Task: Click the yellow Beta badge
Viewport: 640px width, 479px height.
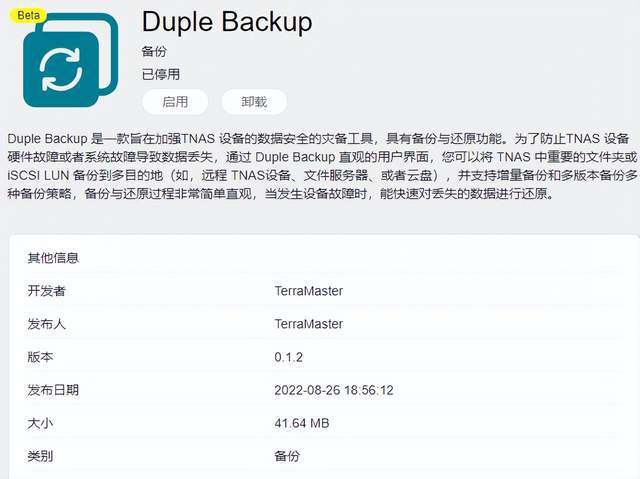Action: (29, 16)
